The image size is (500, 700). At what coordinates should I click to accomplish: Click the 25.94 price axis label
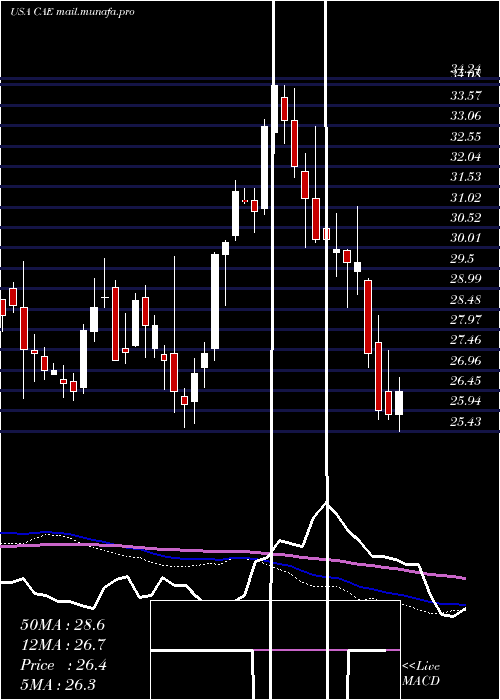tap(466, 401)
